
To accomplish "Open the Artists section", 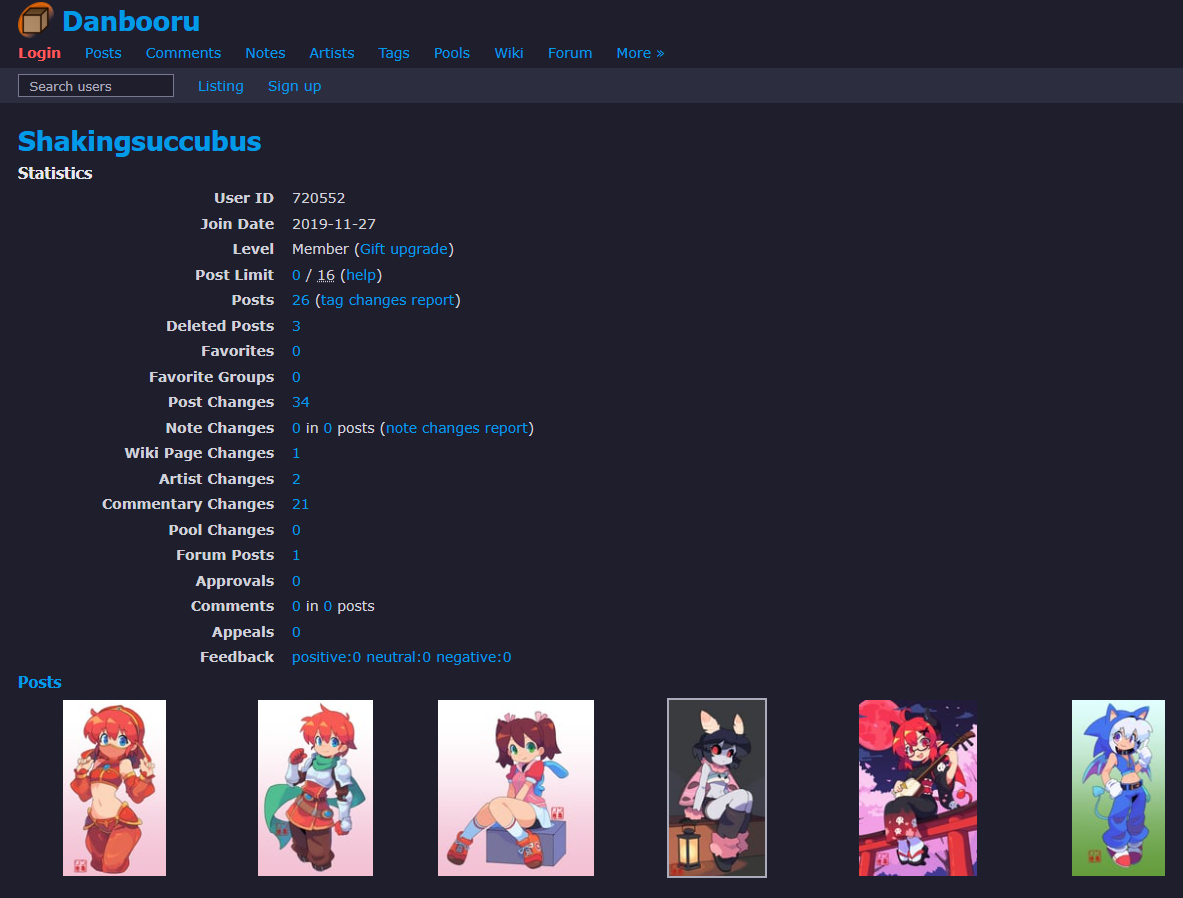I will (x=331, y=53).
